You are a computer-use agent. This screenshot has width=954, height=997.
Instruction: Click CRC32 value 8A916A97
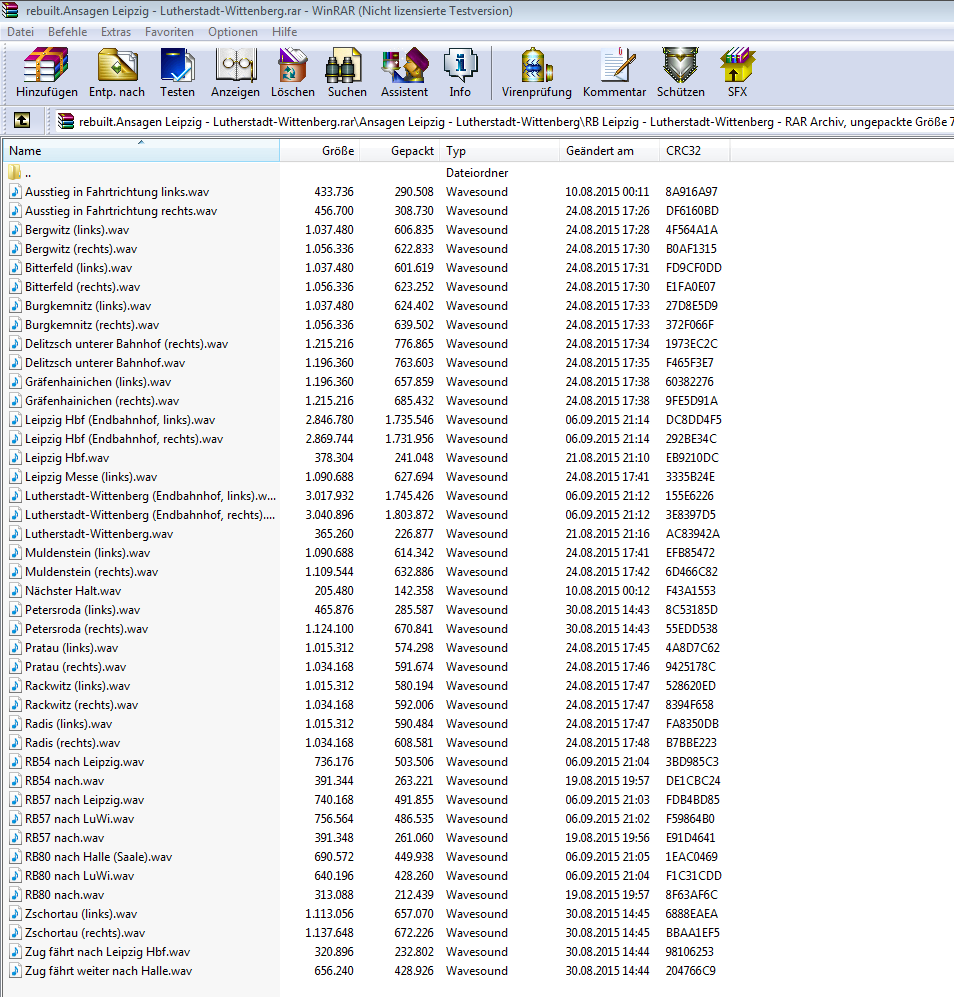point(691,191)
